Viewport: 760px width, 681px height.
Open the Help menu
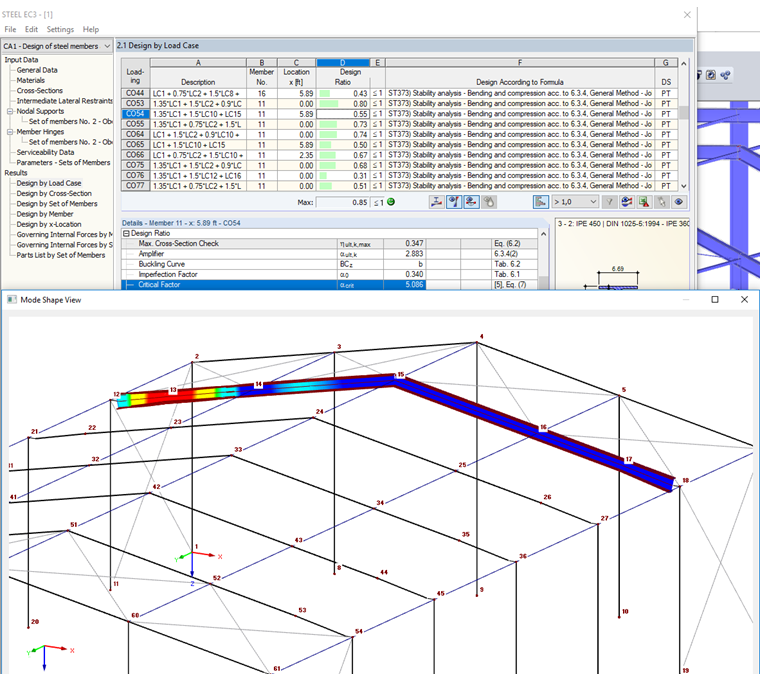pyautogui.click(x=91, y=29)
